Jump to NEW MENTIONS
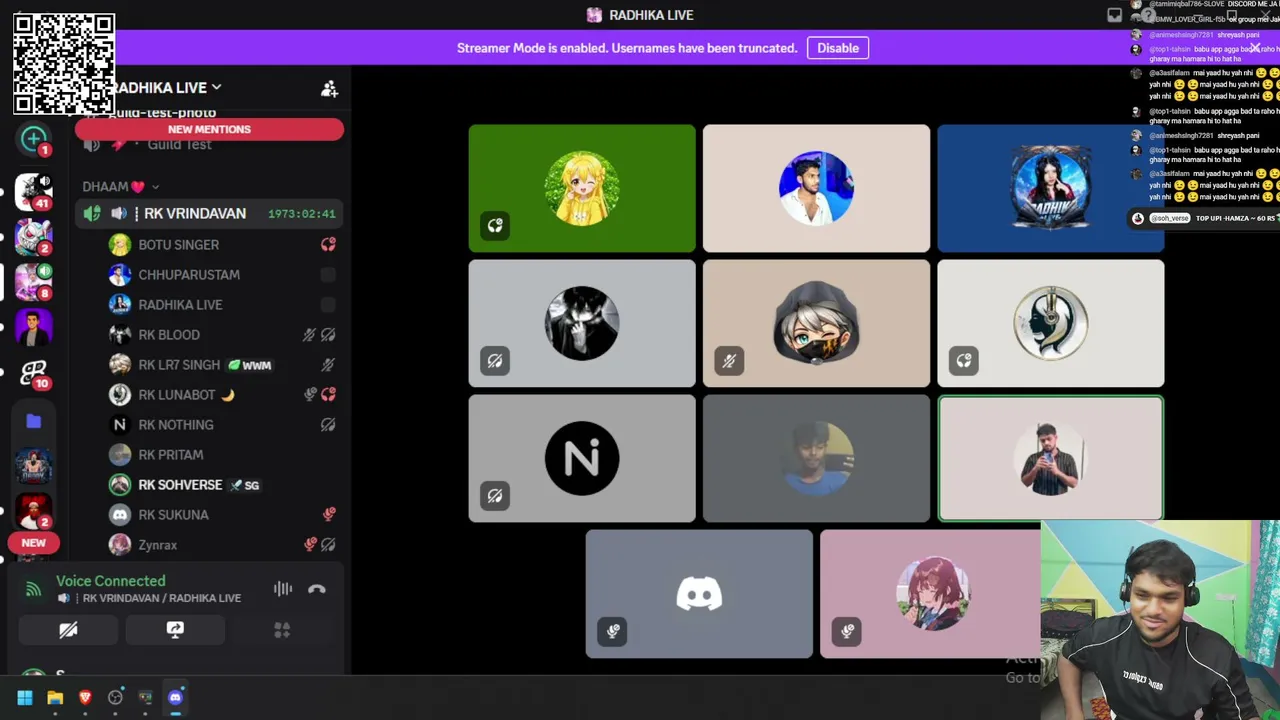 point(209,129)
